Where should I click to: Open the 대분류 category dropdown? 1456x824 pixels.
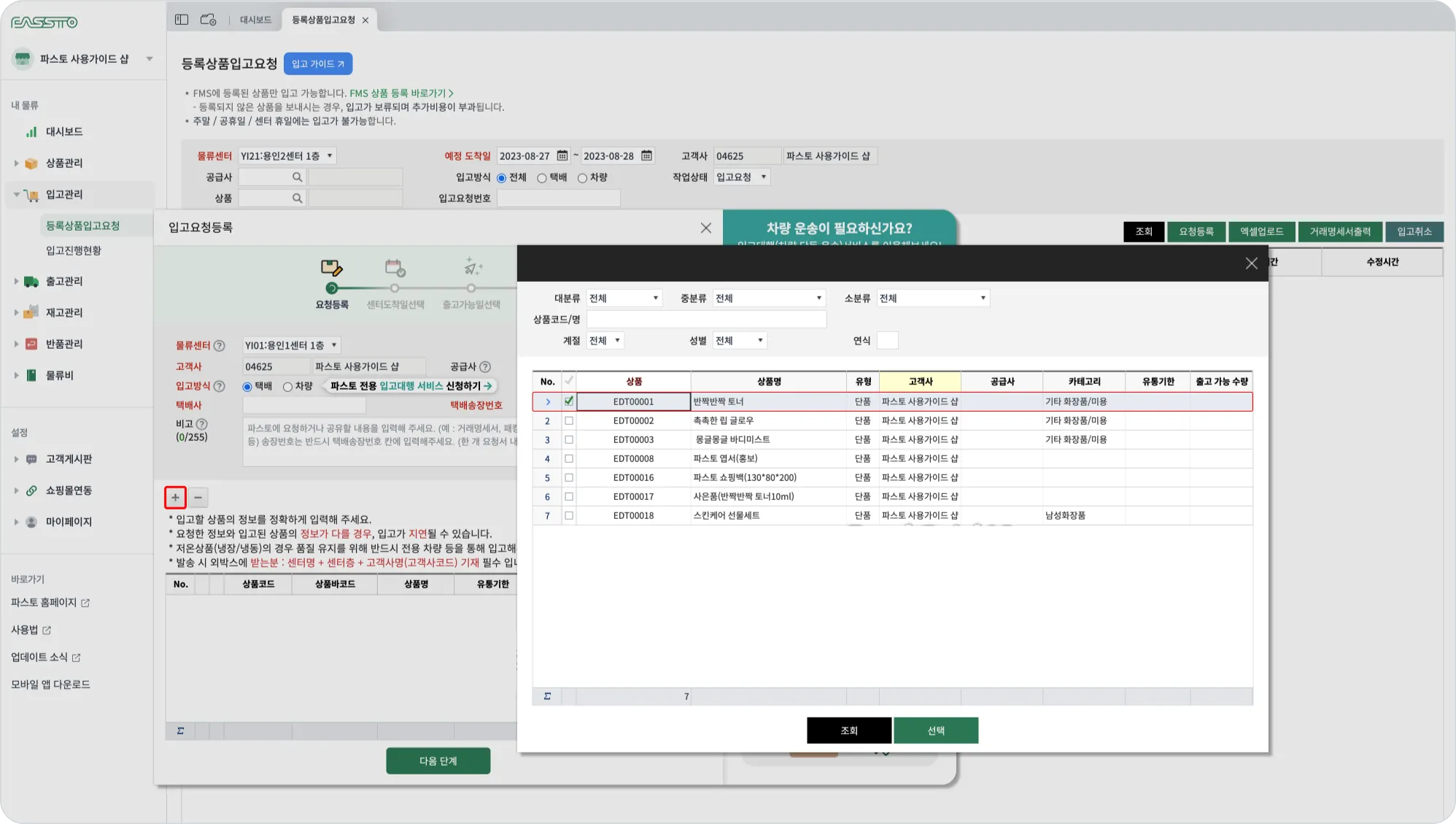pyautogui.click(x=624, y=299)
